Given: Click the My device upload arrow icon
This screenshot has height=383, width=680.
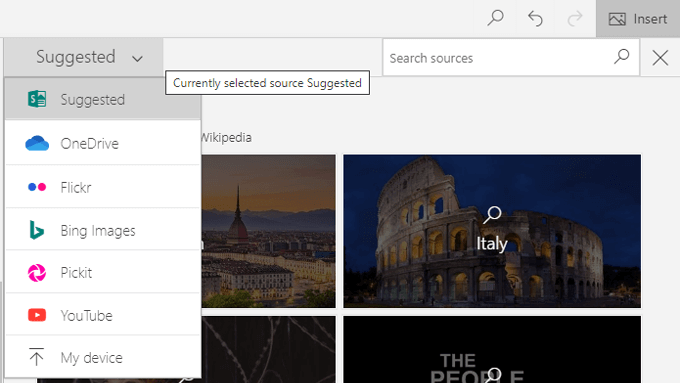Looking at the screenshot, I should [36, 357].
